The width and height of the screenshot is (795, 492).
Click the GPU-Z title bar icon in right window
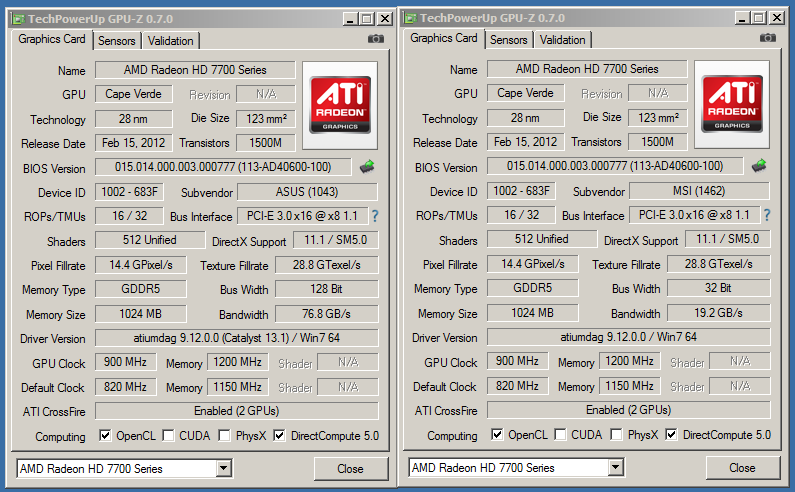click(x=411, y=18)
